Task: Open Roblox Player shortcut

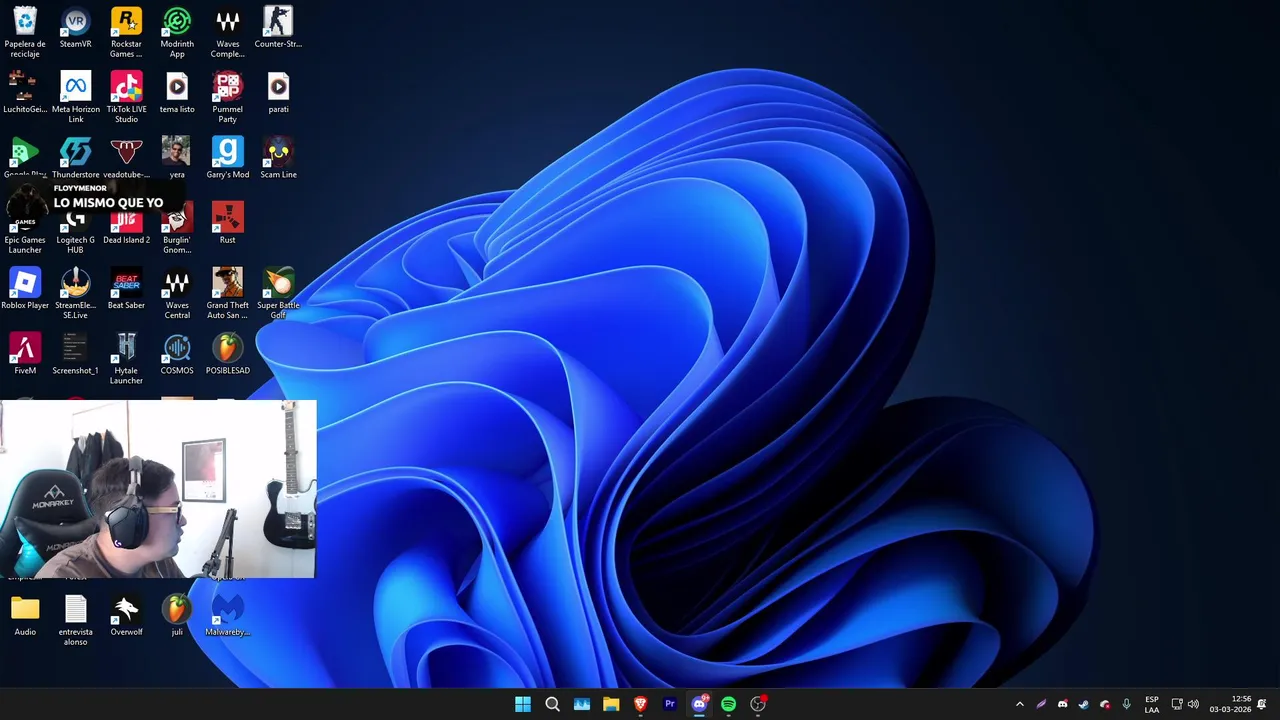Action: [x=25, y=288]
